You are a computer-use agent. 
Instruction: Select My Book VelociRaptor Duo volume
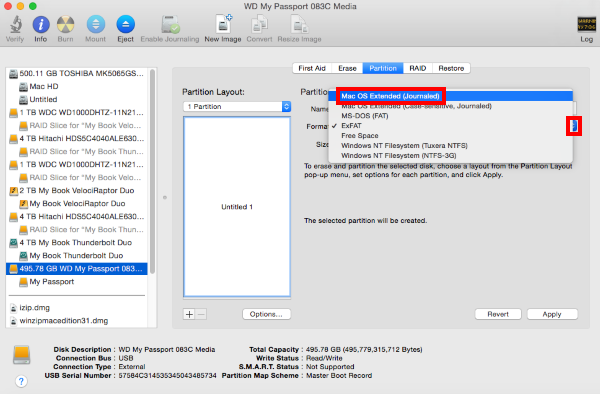pyautogui.click(x=77, y=204)
